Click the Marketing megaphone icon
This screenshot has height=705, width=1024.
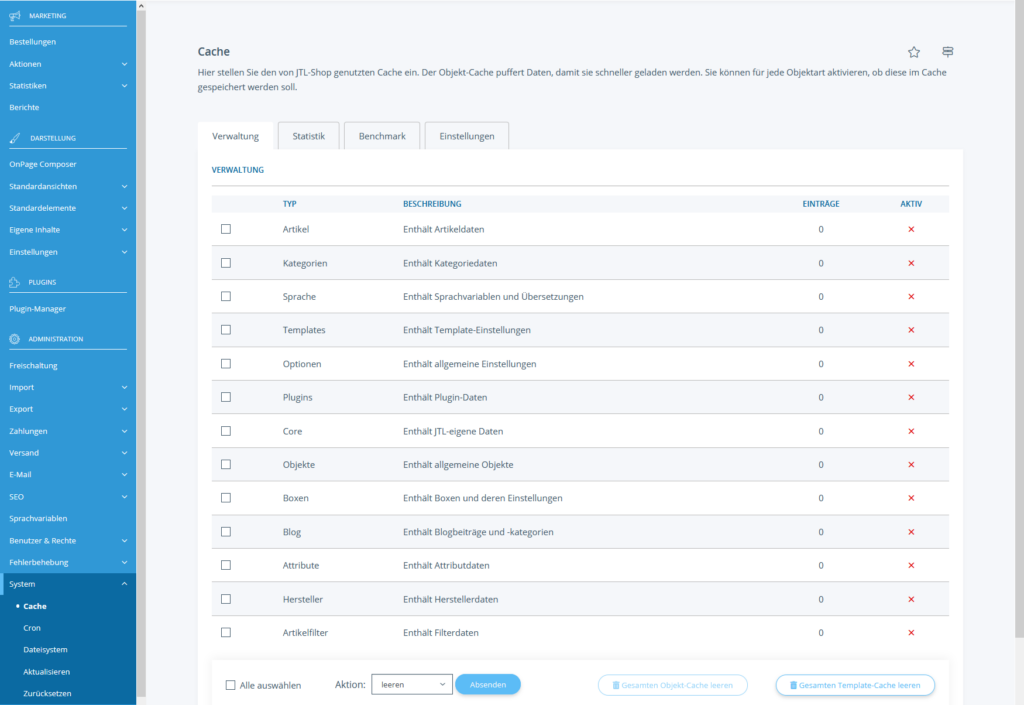[x=15, y=16]
